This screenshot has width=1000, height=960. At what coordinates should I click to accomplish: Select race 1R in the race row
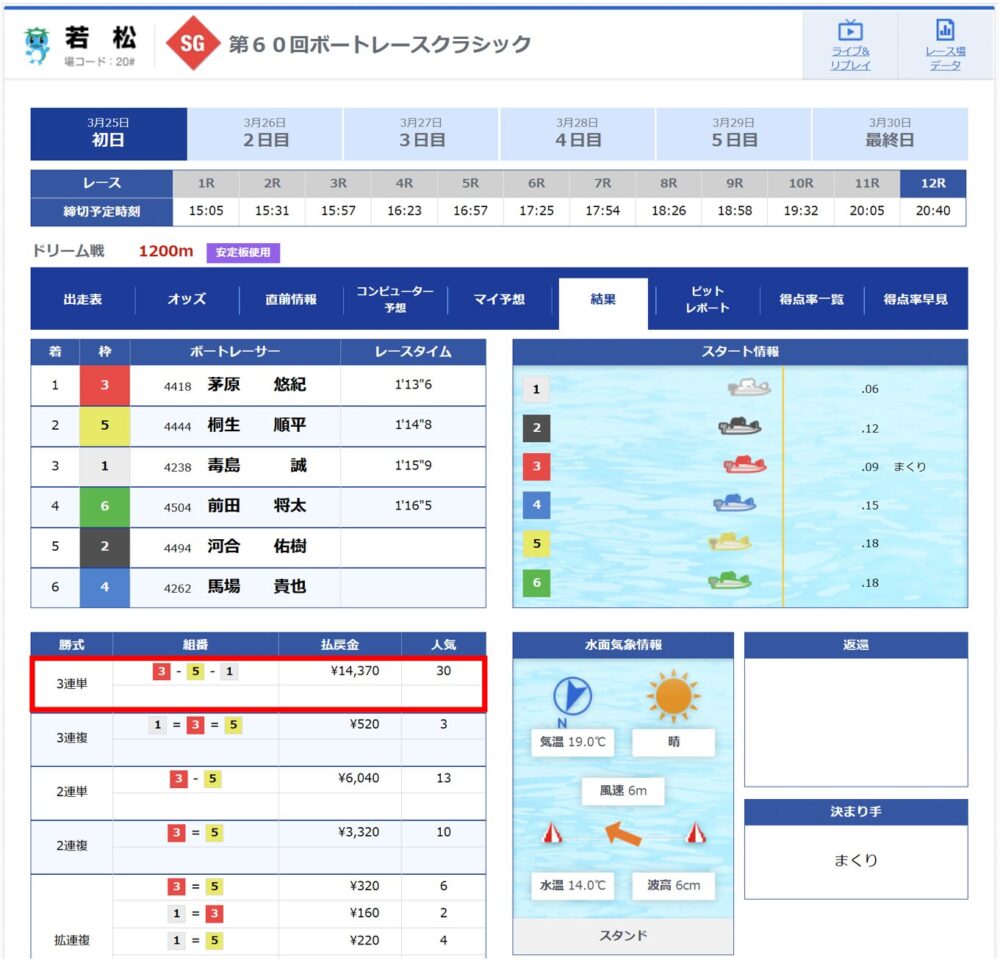206,184
